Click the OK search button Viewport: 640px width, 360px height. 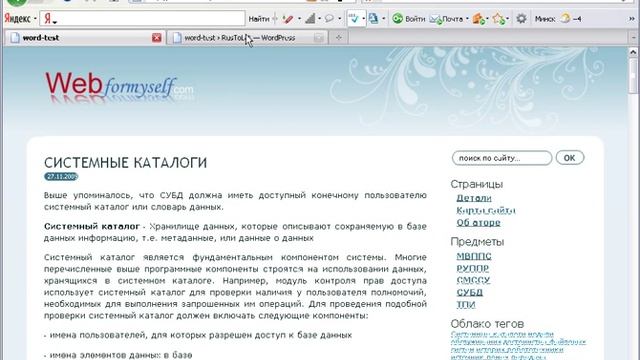[x=569, y=158]
